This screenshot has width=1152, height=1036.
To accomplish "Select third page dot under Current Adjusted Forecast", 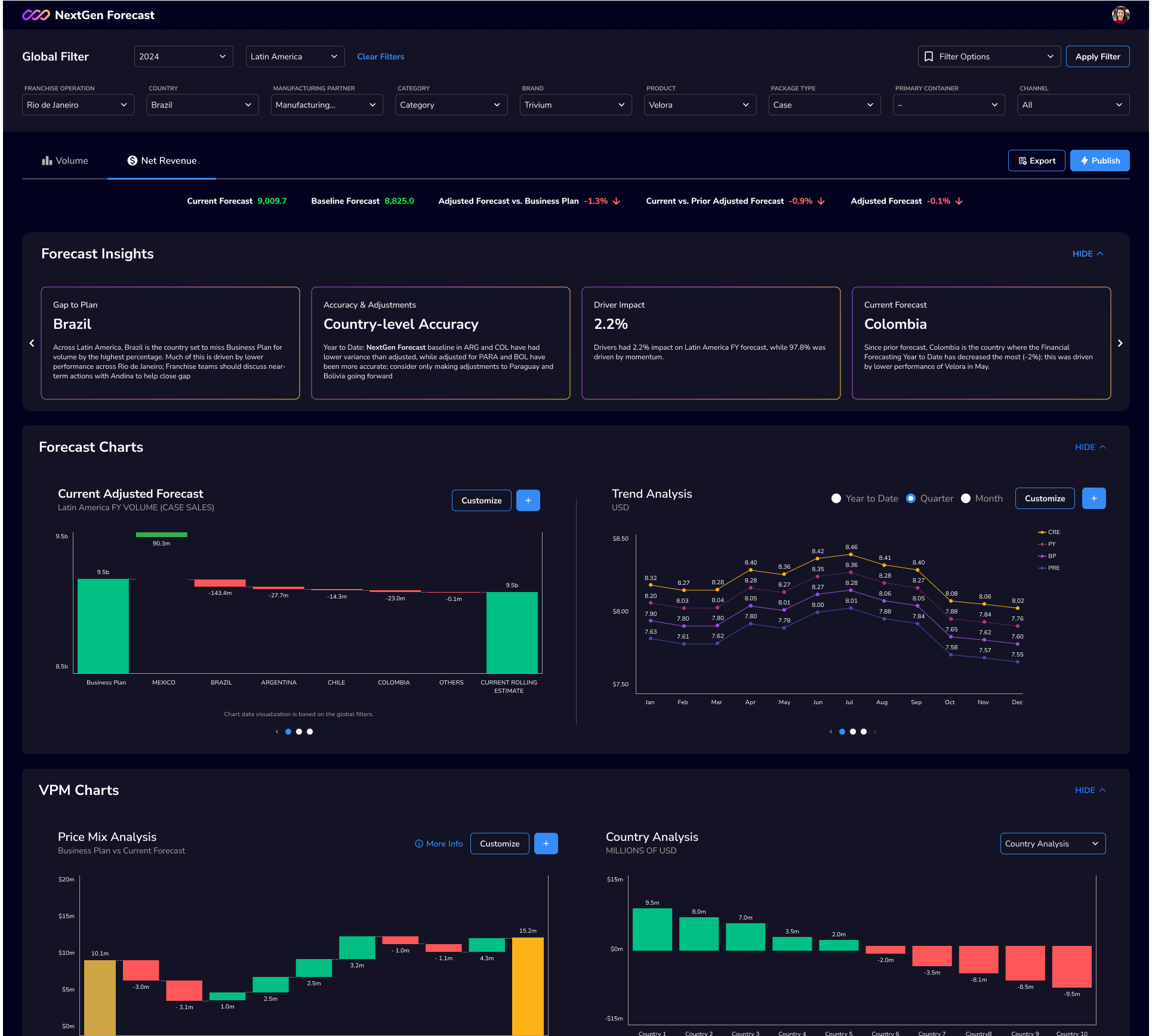I will tap(310, 732).
